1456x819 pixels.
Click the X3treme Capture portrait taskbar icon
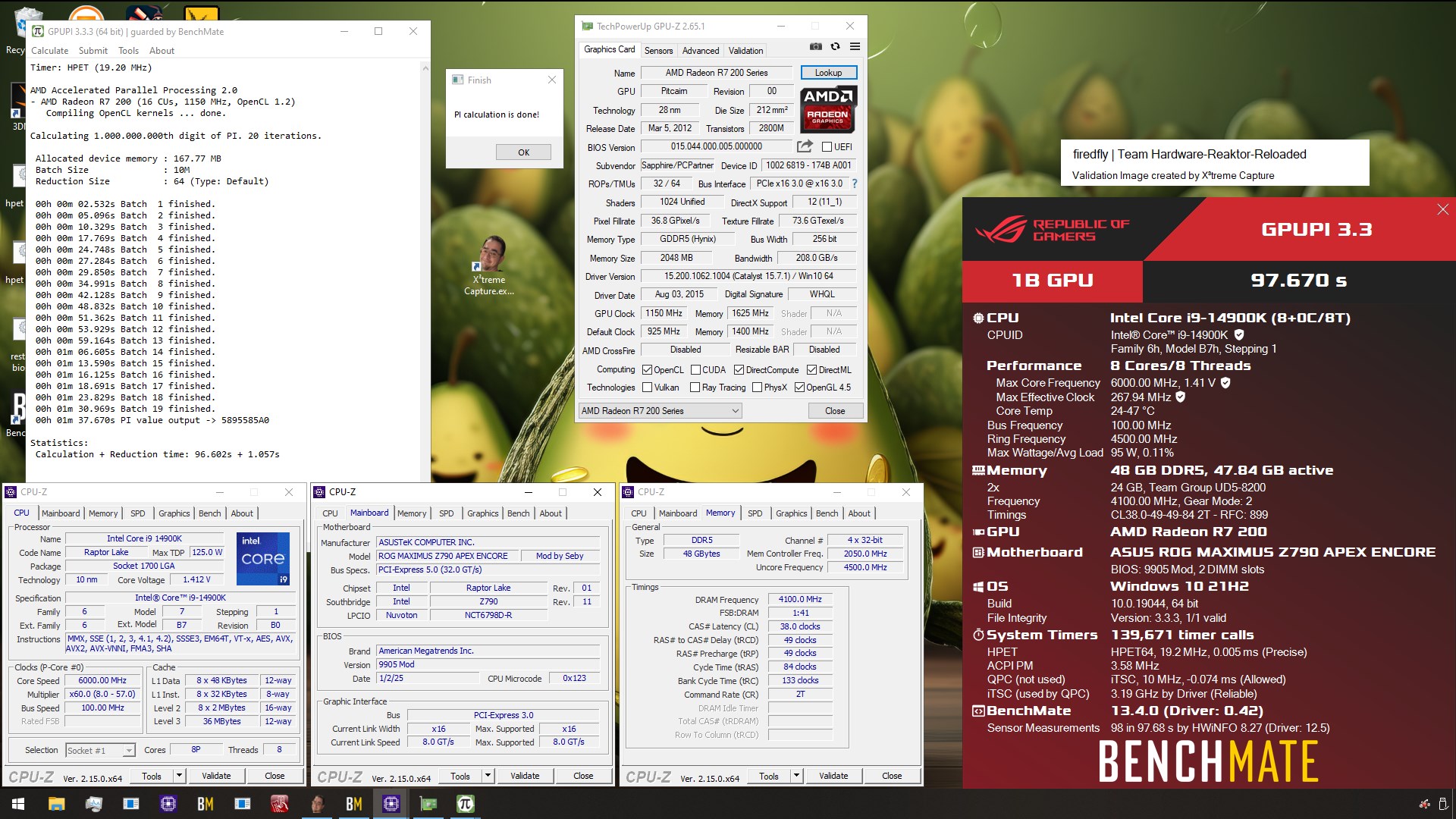[317, 804]
